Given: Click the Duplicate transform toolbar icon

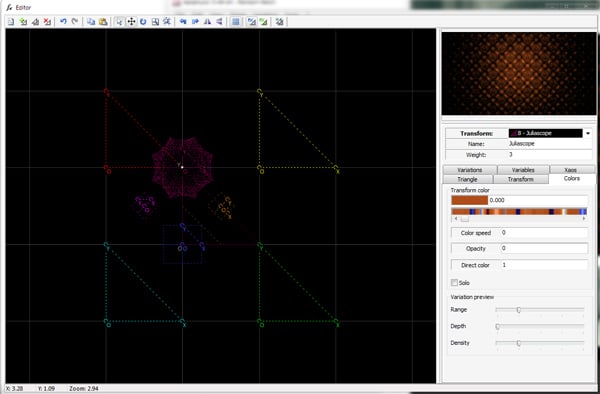Looking at the screenshot, I should click(35, 22).
